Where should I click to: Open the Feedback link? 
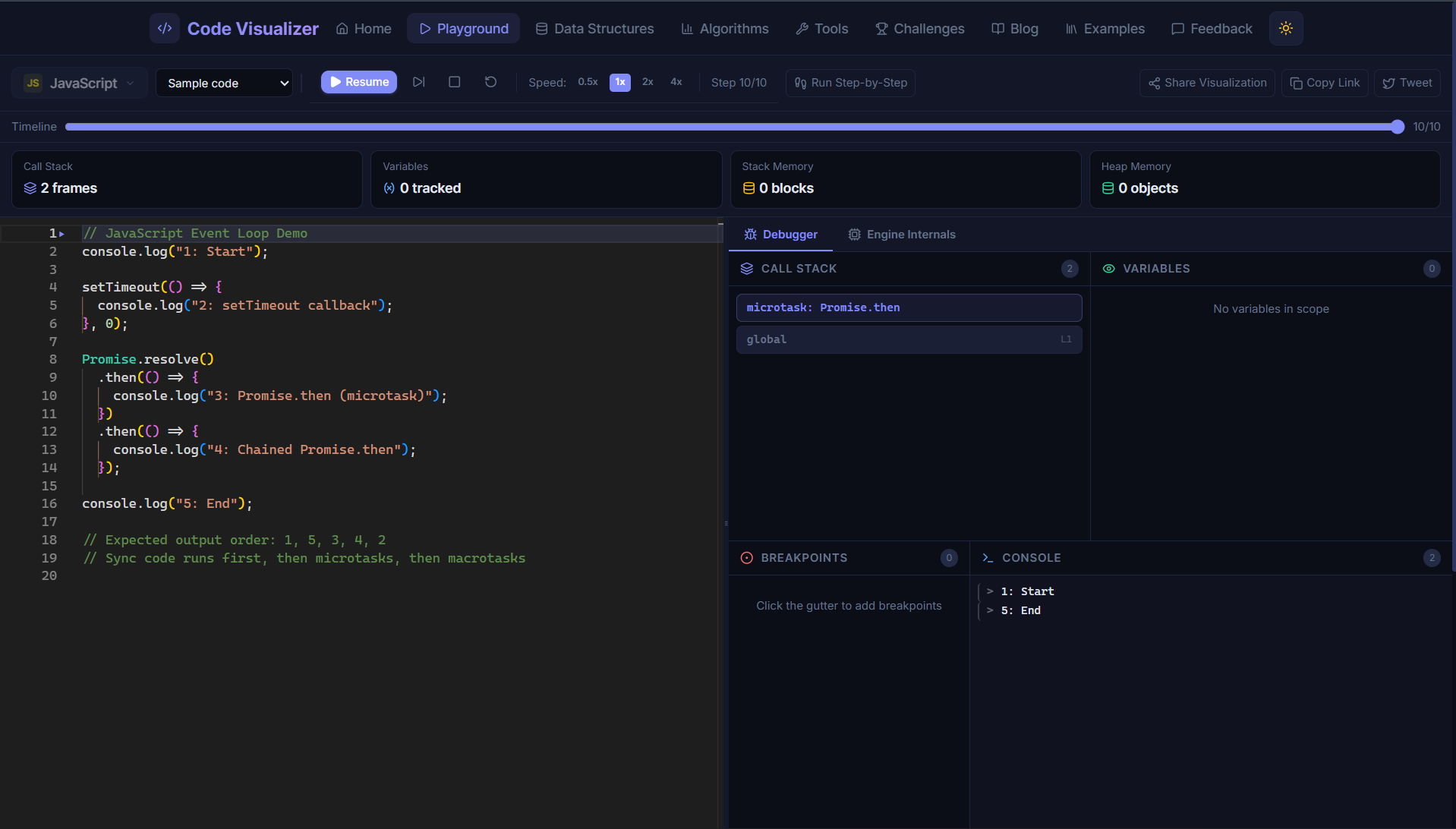(1212, 28)
